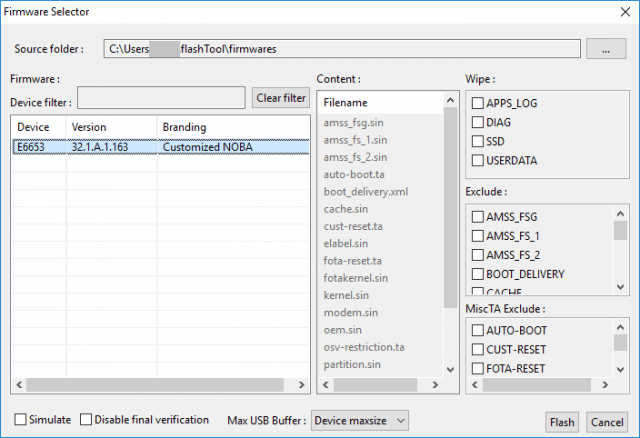The height and width of the screenshot is (438, 640).
Task: Click the Clear filter button
Action: [281, 98]
